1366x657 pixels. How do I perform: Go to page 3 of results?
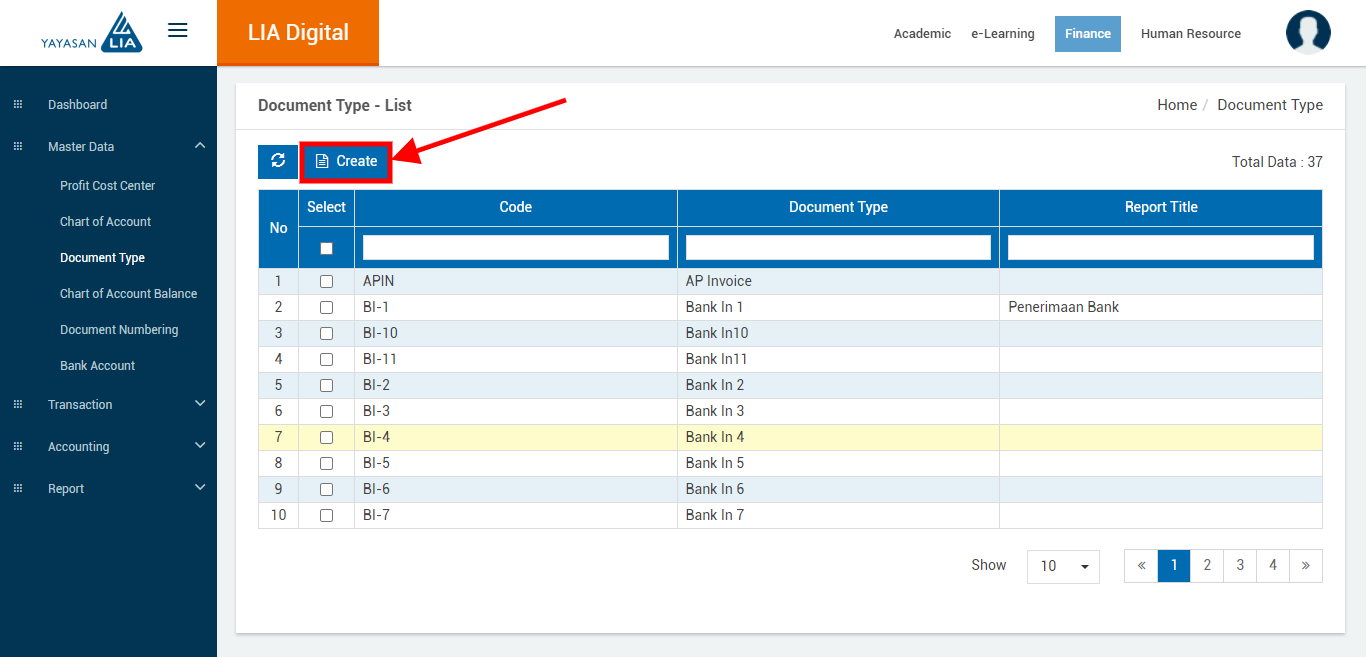(x=1239, y=566)
